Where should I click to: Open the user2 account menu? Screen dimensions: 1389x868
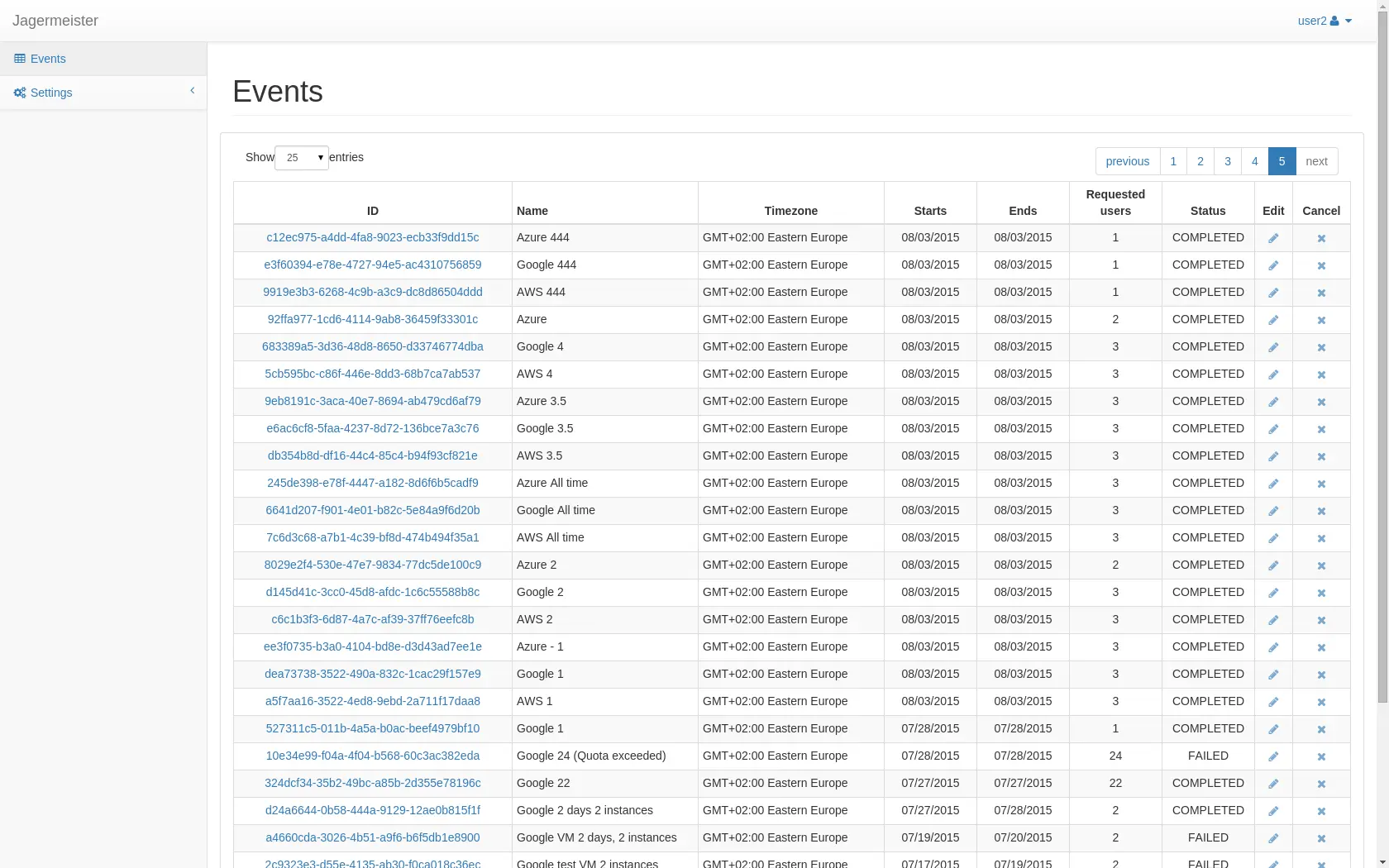coord(1324,21)
